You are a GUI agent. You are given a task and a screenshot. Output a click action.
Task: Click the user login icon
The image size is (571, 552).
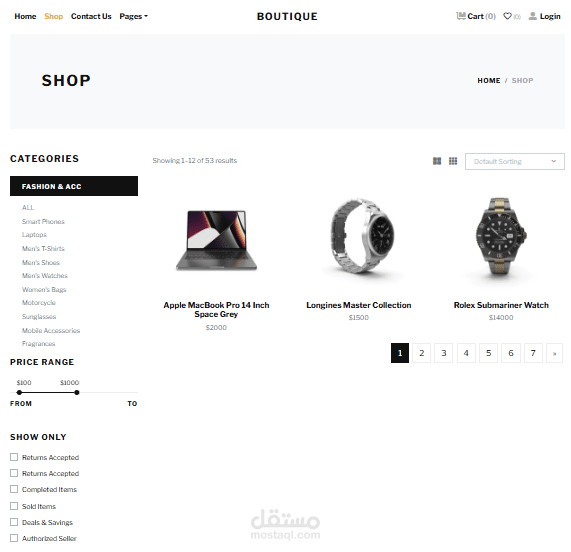[532, 16]
